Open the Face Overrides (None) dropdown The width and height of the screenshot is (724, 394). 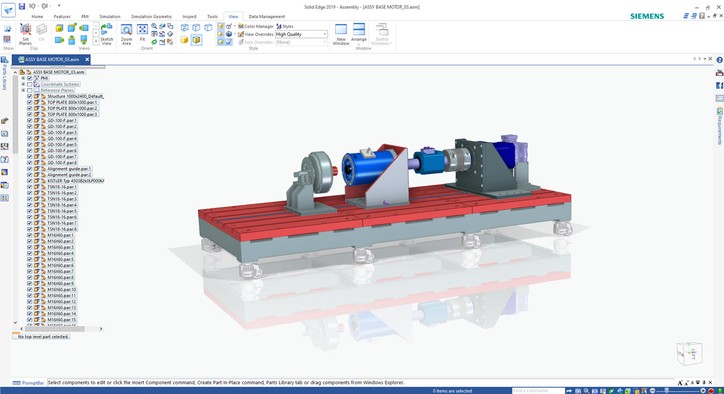[x=325, y=42]
